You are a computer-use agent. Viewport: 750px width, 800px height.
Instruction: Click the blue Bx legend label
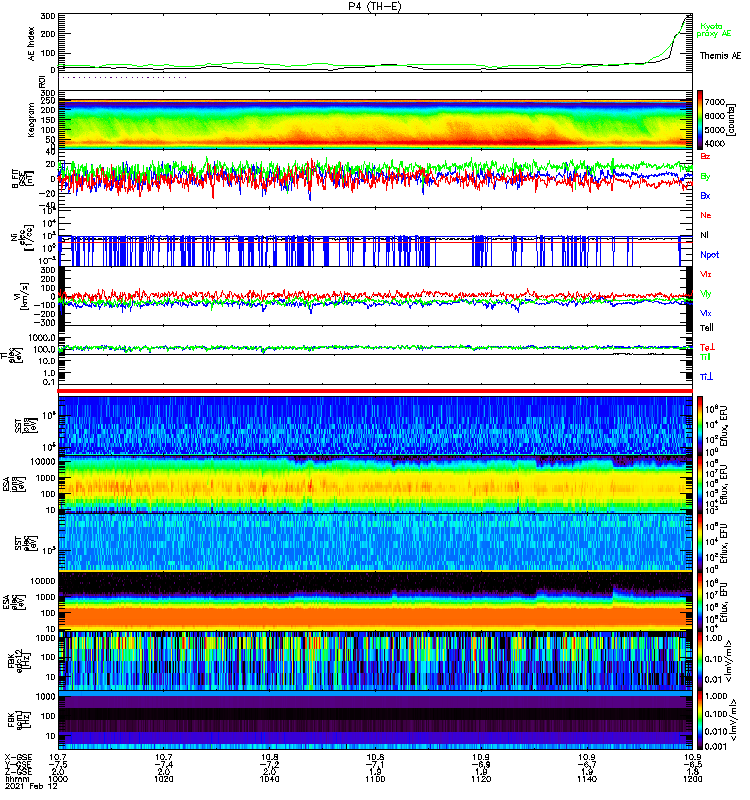point(705,196)
